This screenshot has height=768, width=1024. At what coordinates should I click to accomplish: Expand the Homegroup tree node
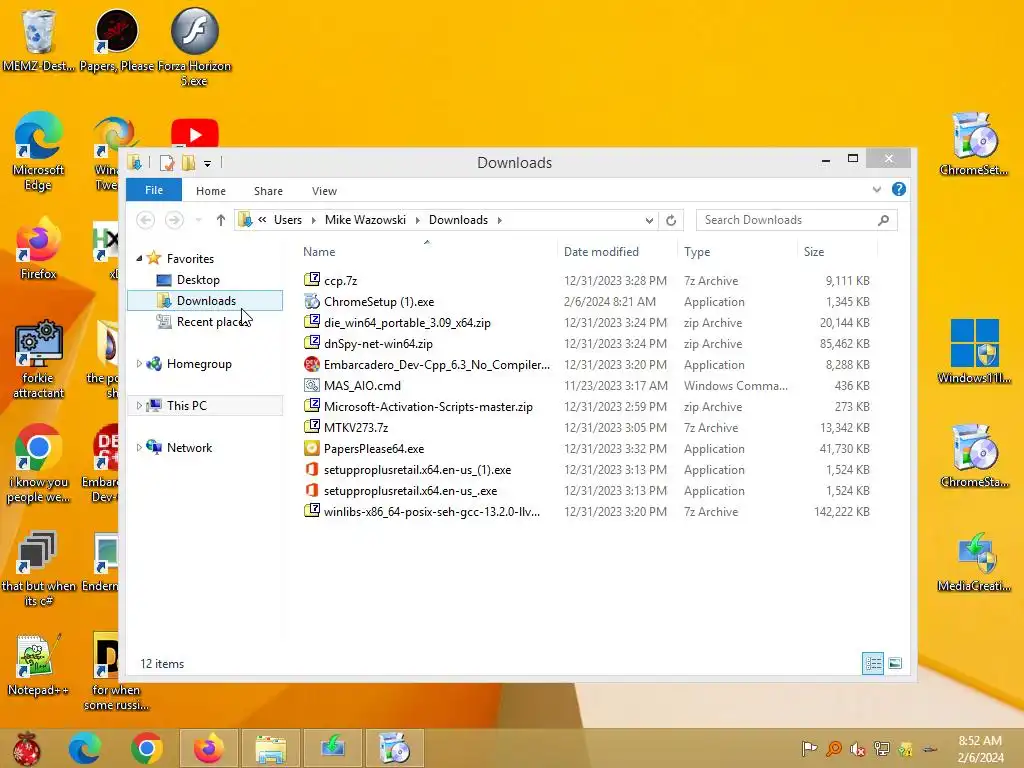pyautogui.click(x=139, y=364)
